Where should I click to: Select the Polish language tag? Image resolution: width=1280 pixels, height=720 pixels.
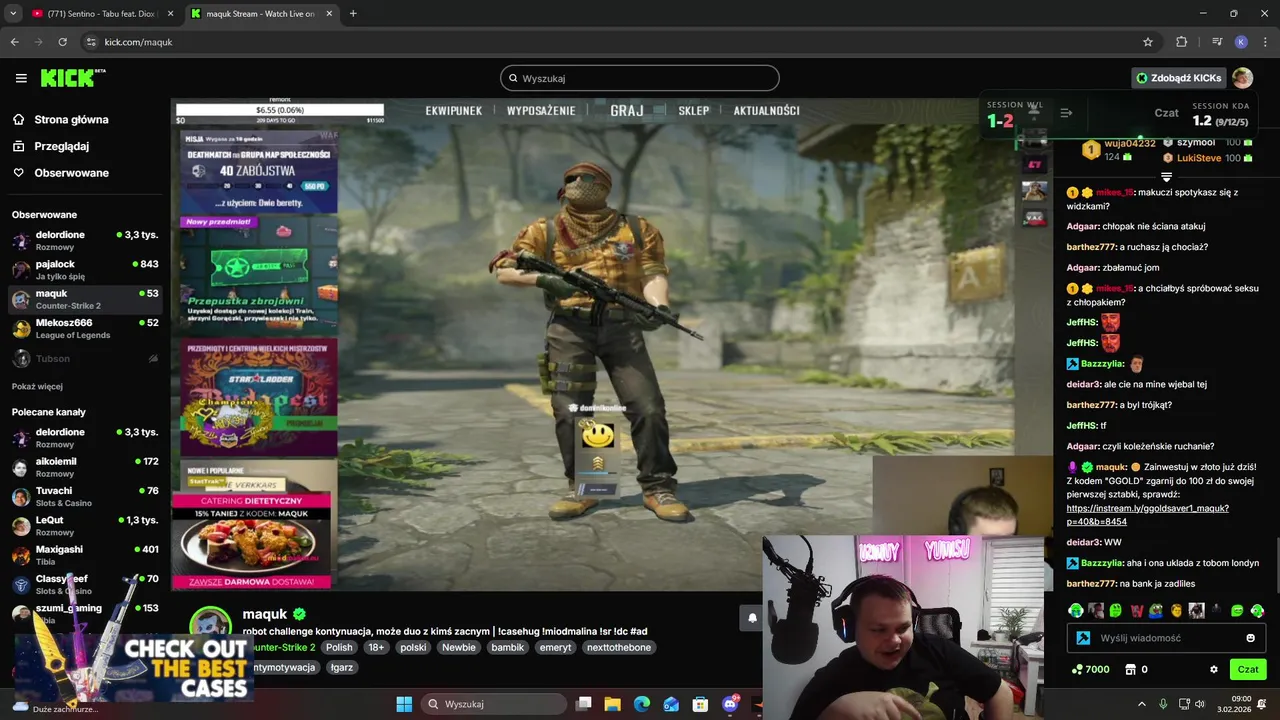[339, 647]
